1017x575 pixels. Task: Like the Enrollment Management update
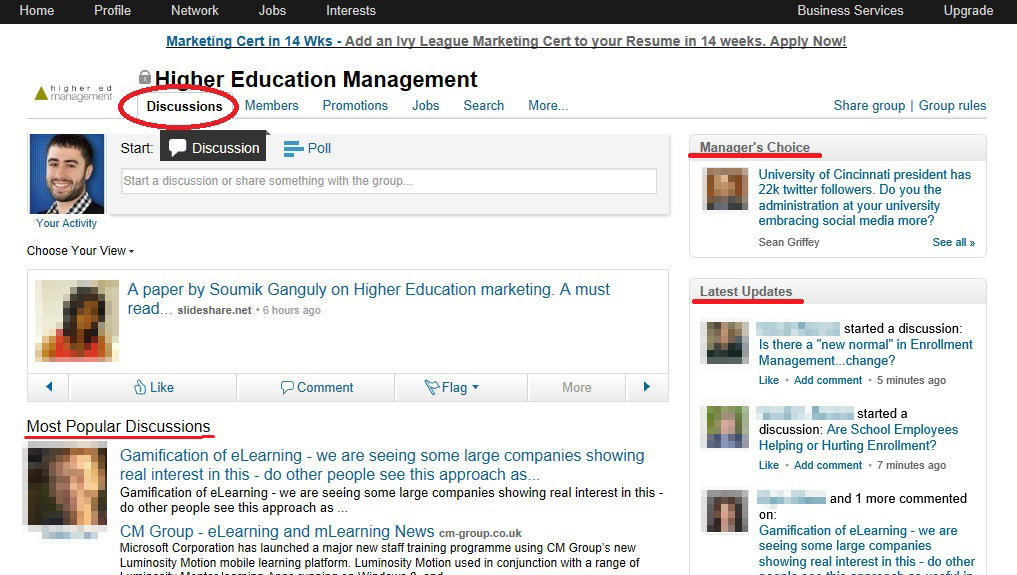pyautogui.click(x=769, y=381)
